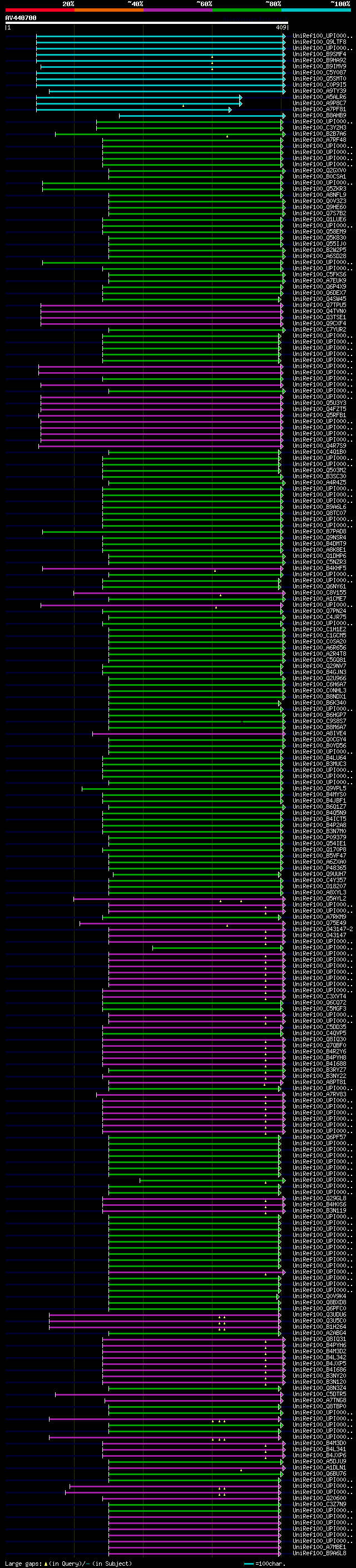
Task: Select hit label UniRef100_Q5SMT0
Action: click(319, 78)
